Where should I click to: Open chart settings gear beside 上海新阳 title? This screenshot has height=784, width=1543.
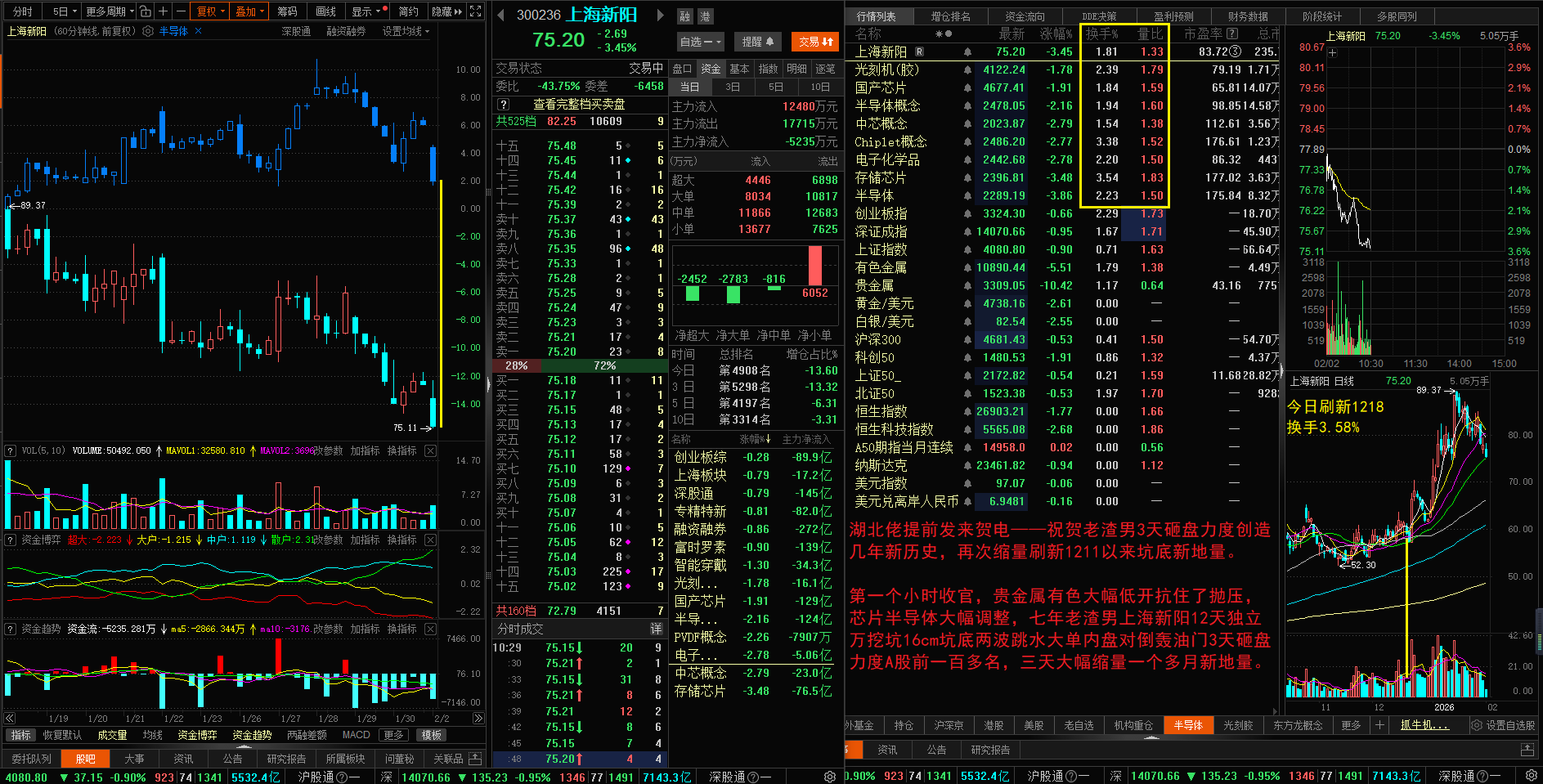pyautogui.click(x=148, y=31)
